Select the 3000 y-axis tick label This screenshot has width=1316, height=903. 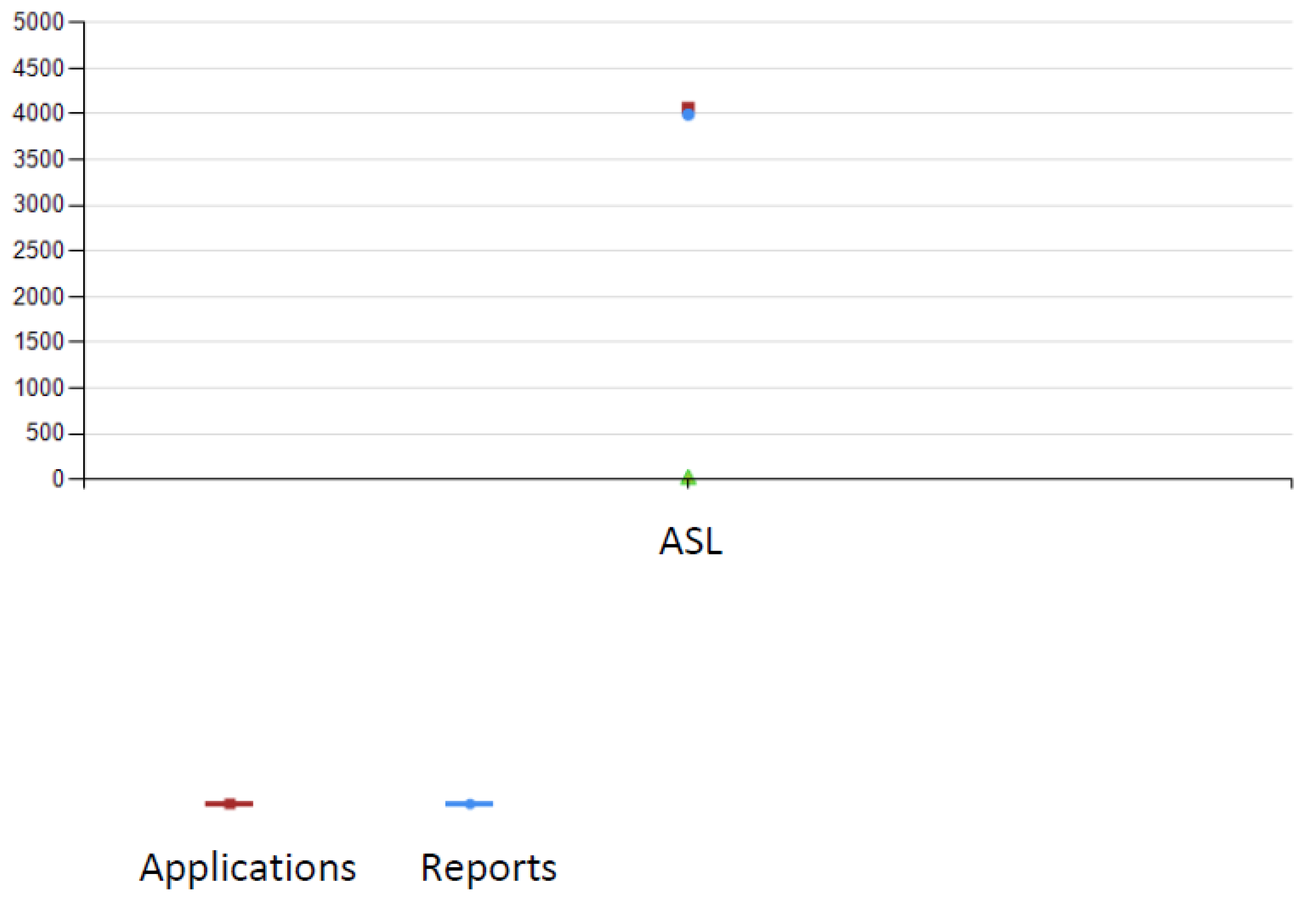[x=38, y=204]
